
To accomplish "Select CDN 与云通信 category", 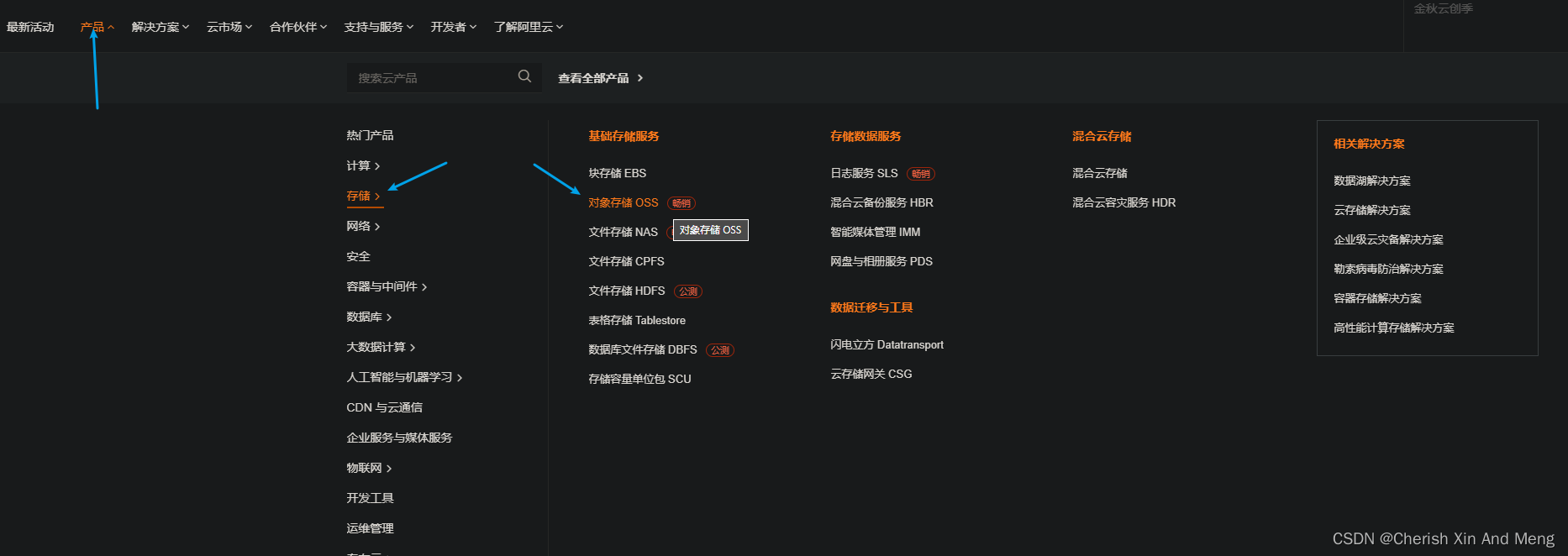I will point(385,407).
